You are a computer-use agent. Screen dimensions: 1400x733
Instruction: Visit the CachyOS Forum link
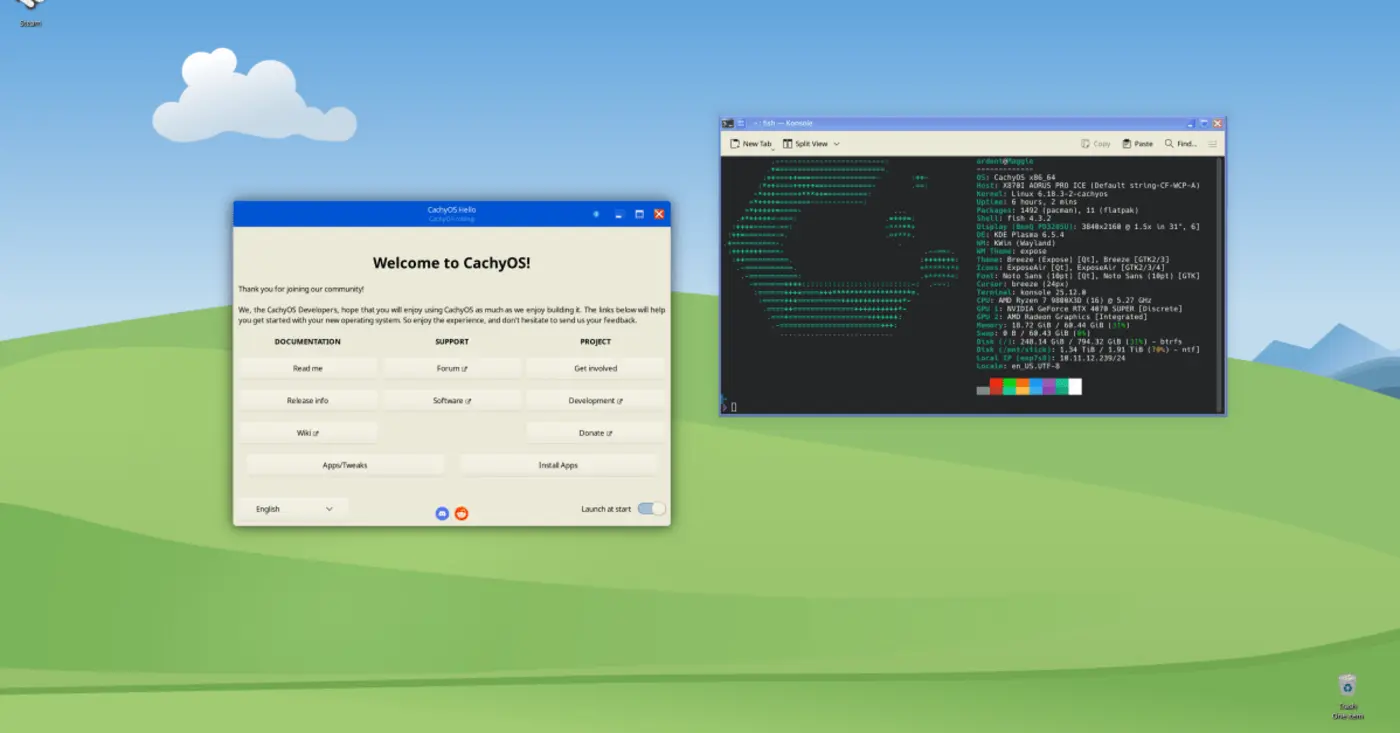[x=452, y=368]
